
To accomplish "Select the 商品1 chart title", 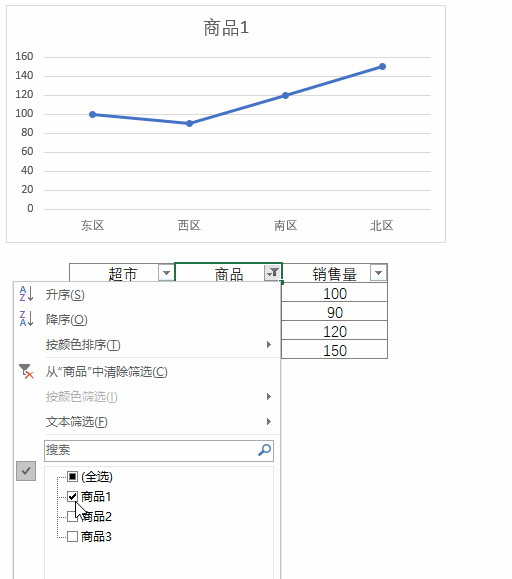I will 226,28.
